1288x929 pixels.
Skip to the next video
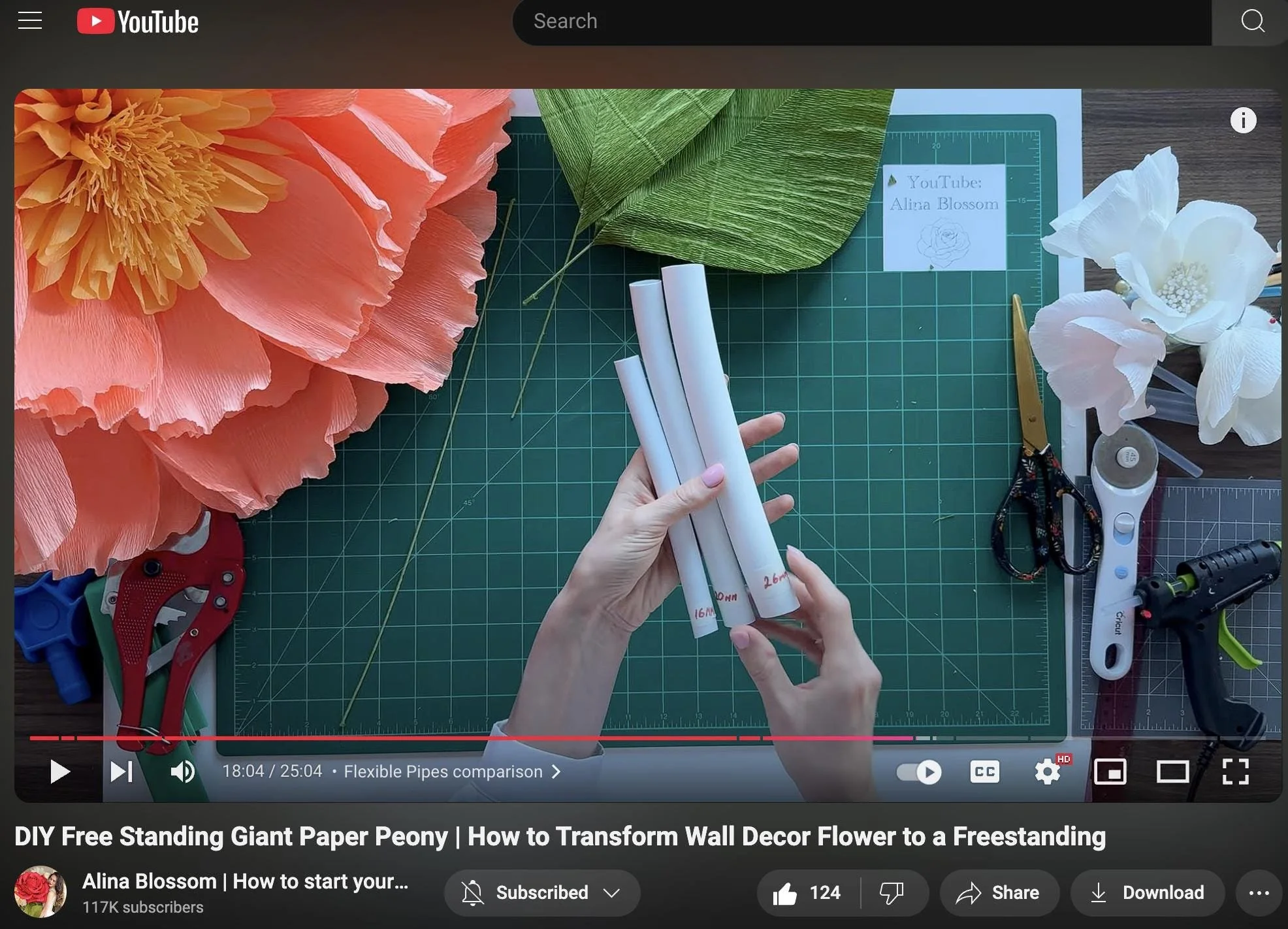(121, 772)
